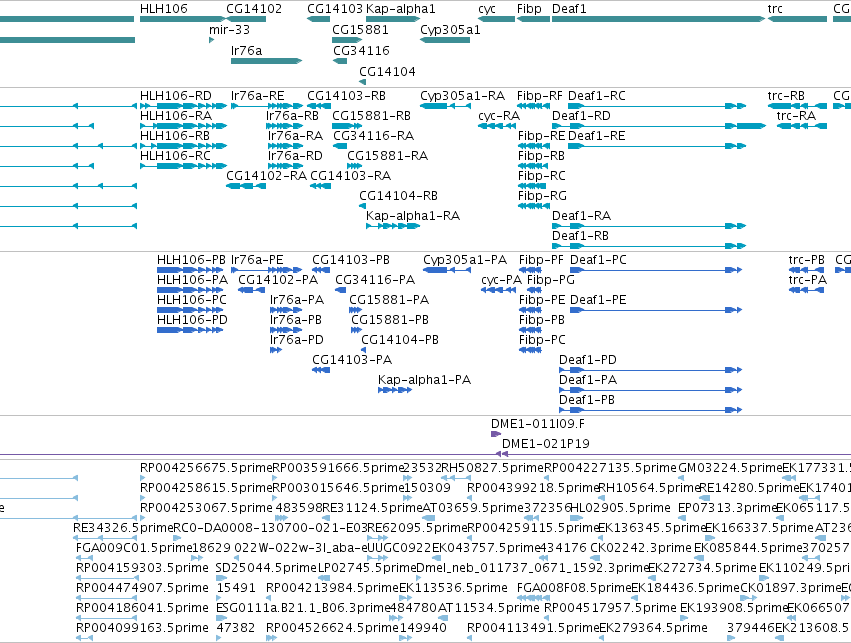This screenshot has height=643, width=851.
Task: Select transcript HLH106-RD
Action: tap(183, 106)
